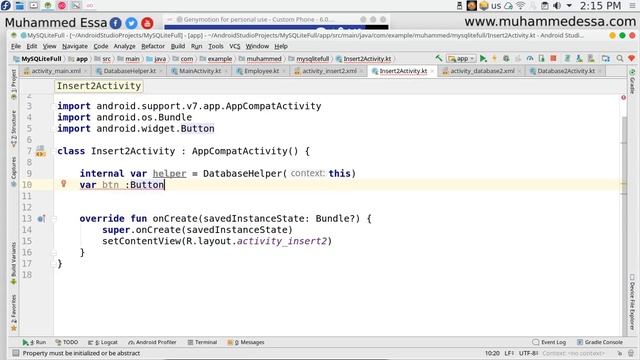
Task: Click the volume speaker icon in system tray
Action: [x=557, y=5]
